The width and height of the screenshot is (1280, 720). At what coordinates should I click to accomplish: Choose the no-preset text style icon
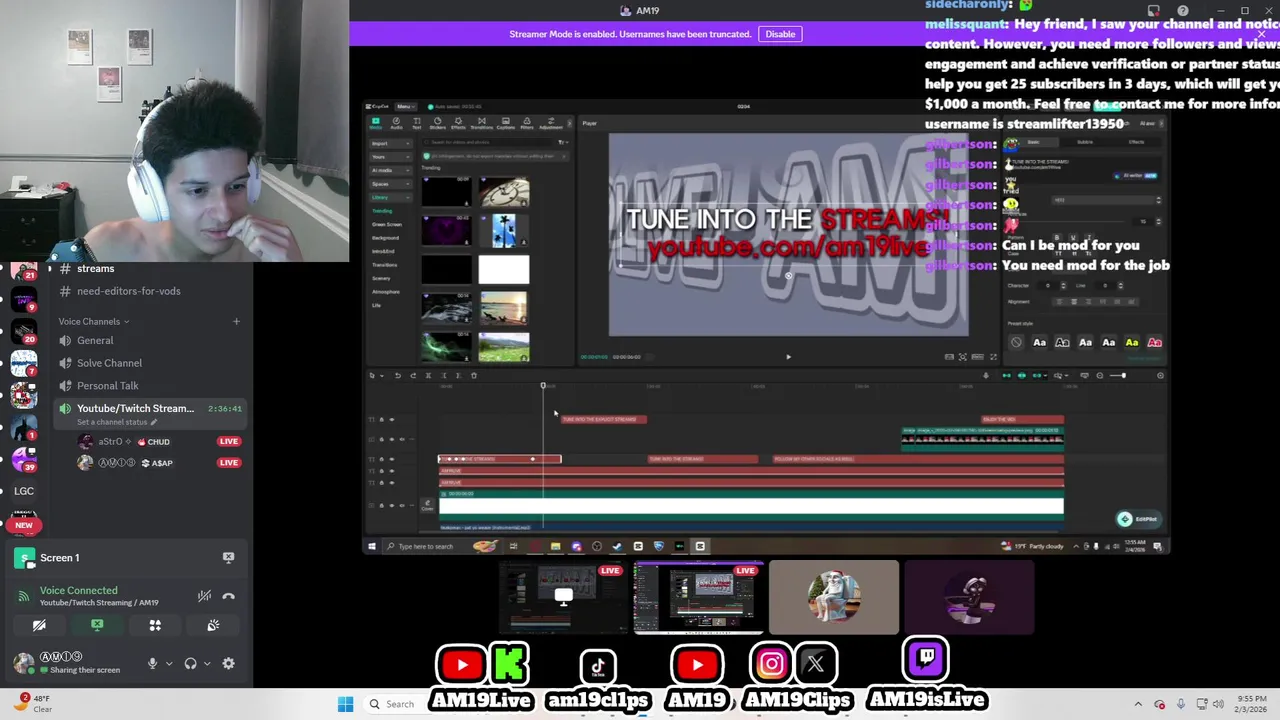click(x=1016, y=342)
